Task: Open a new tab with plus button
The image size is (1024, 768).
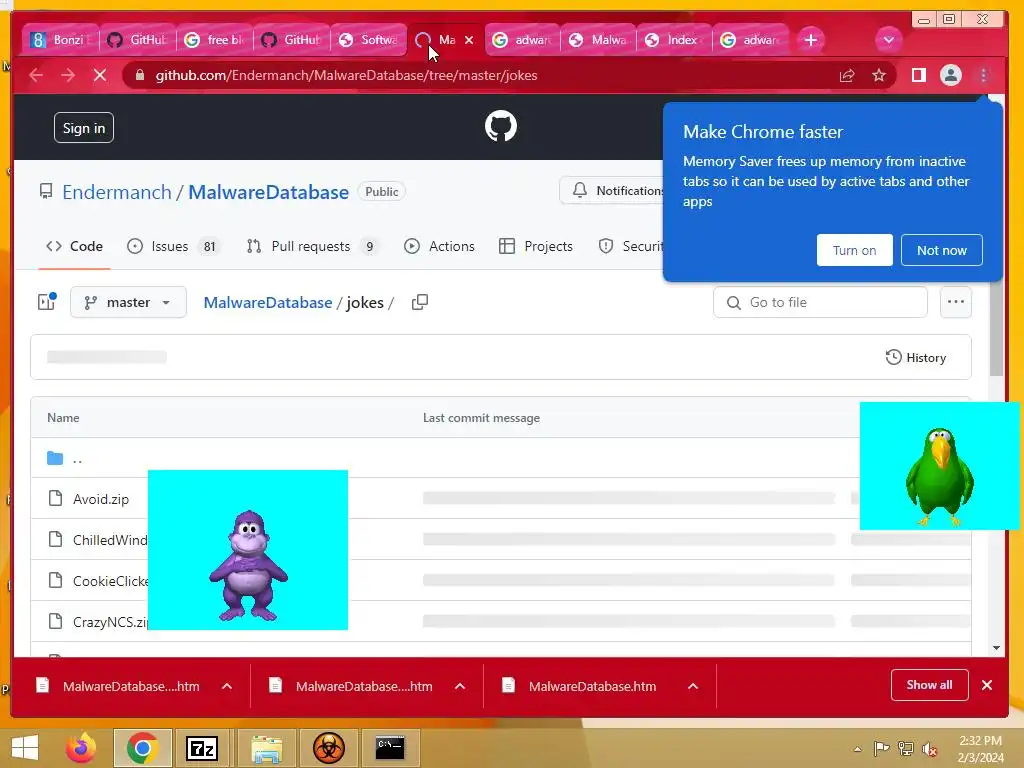Action: pos(810,40)
